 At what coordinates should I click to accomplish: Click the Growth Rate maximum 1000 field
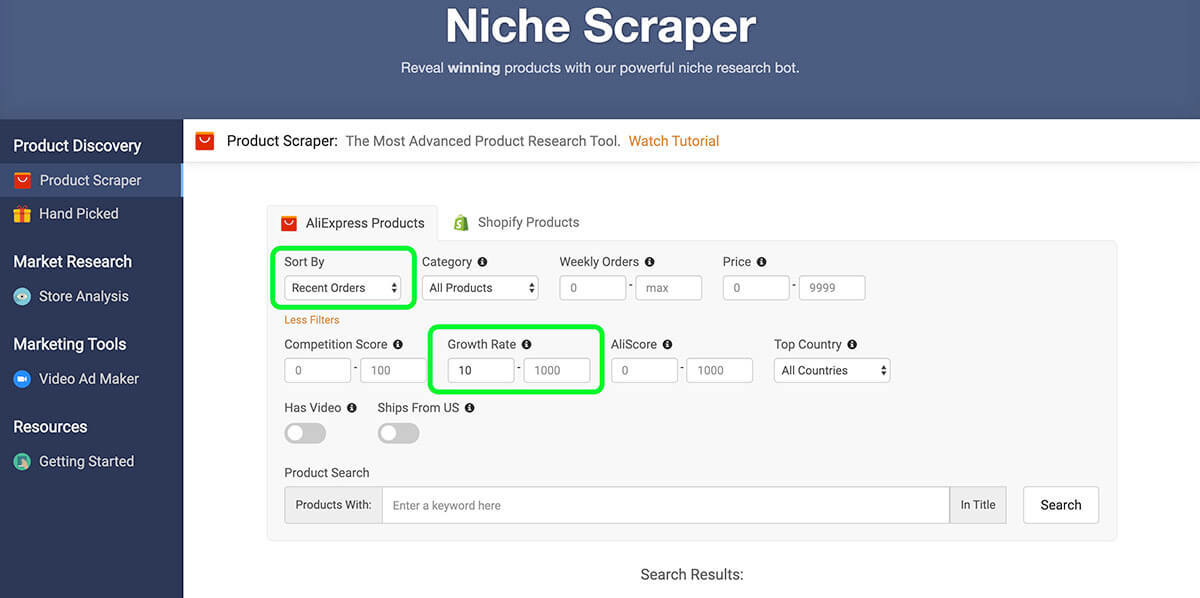557,370
